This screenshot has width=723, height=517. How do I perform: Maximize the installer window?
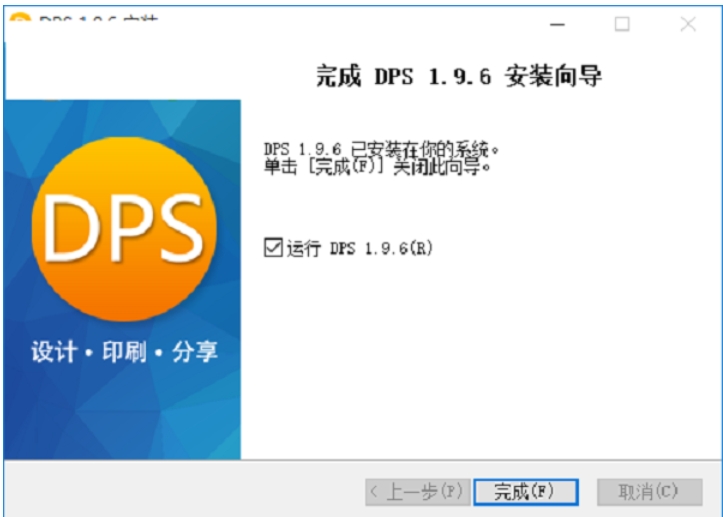(622, 24)
